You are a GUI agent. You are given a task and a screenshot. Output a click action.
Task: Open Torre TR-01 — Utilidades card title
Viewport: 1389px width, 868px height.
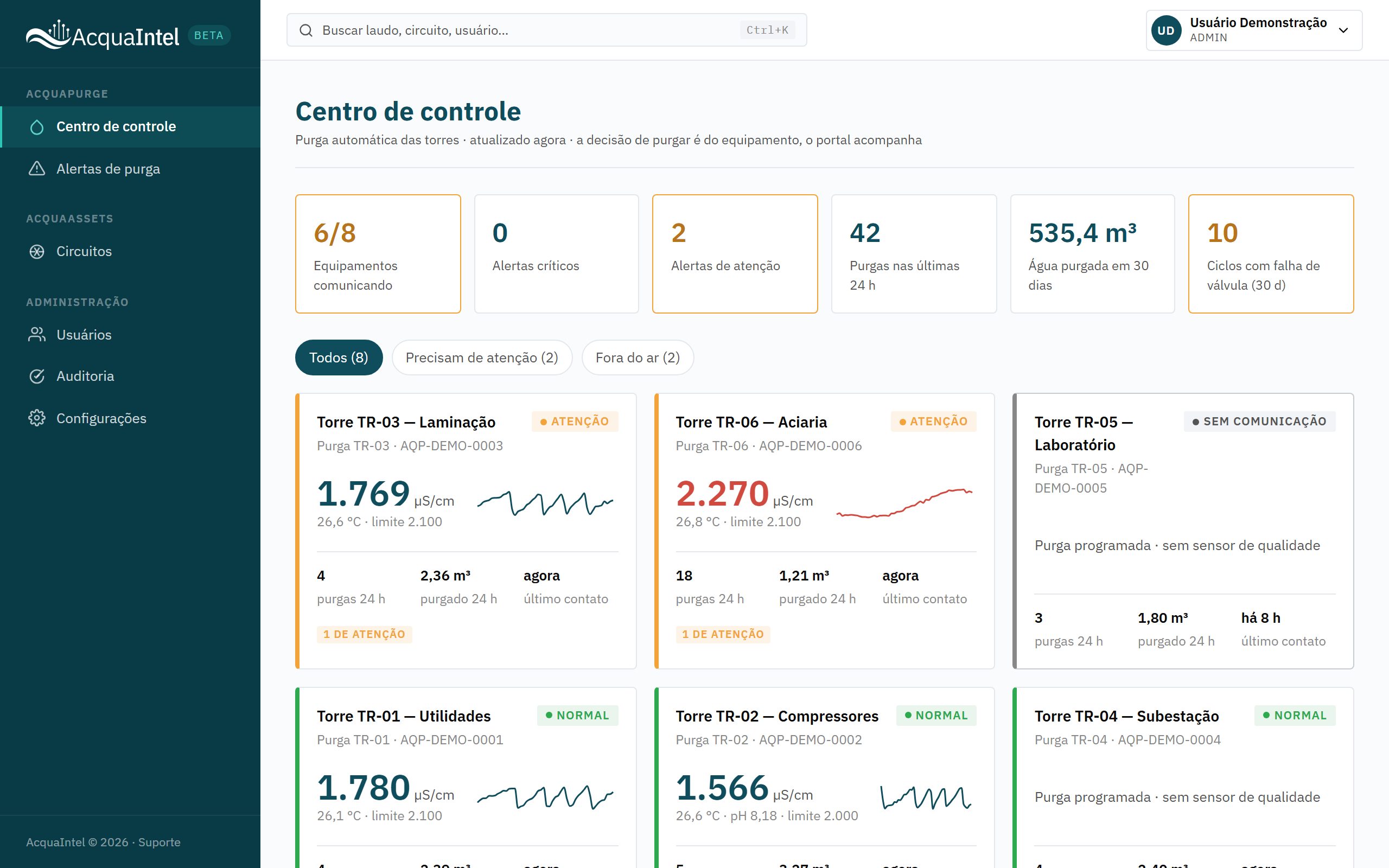point(404,716)
